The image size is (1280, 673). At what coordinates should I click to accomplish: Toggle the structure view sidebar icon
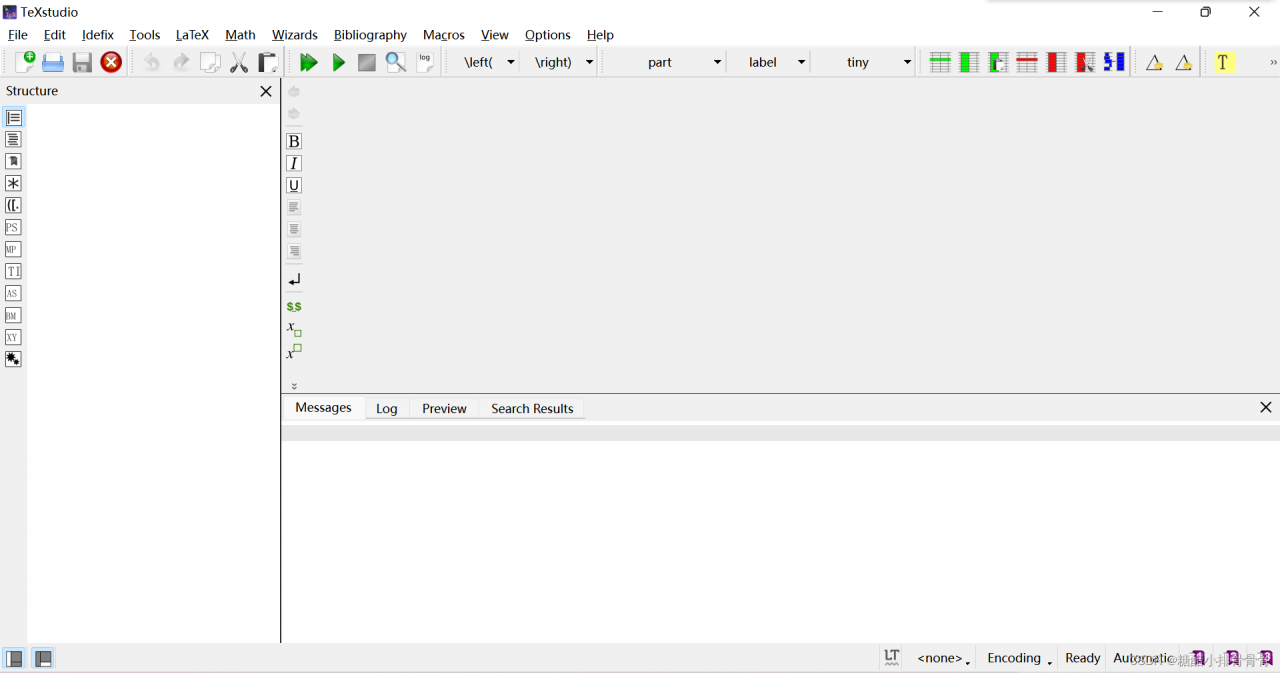click(x=13, y=117)
